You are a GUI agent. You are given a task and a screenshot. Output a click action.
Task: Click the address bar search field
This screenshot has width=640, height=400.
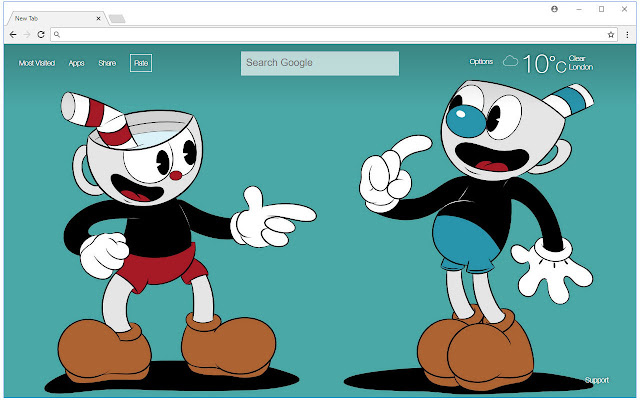[333, 35]
